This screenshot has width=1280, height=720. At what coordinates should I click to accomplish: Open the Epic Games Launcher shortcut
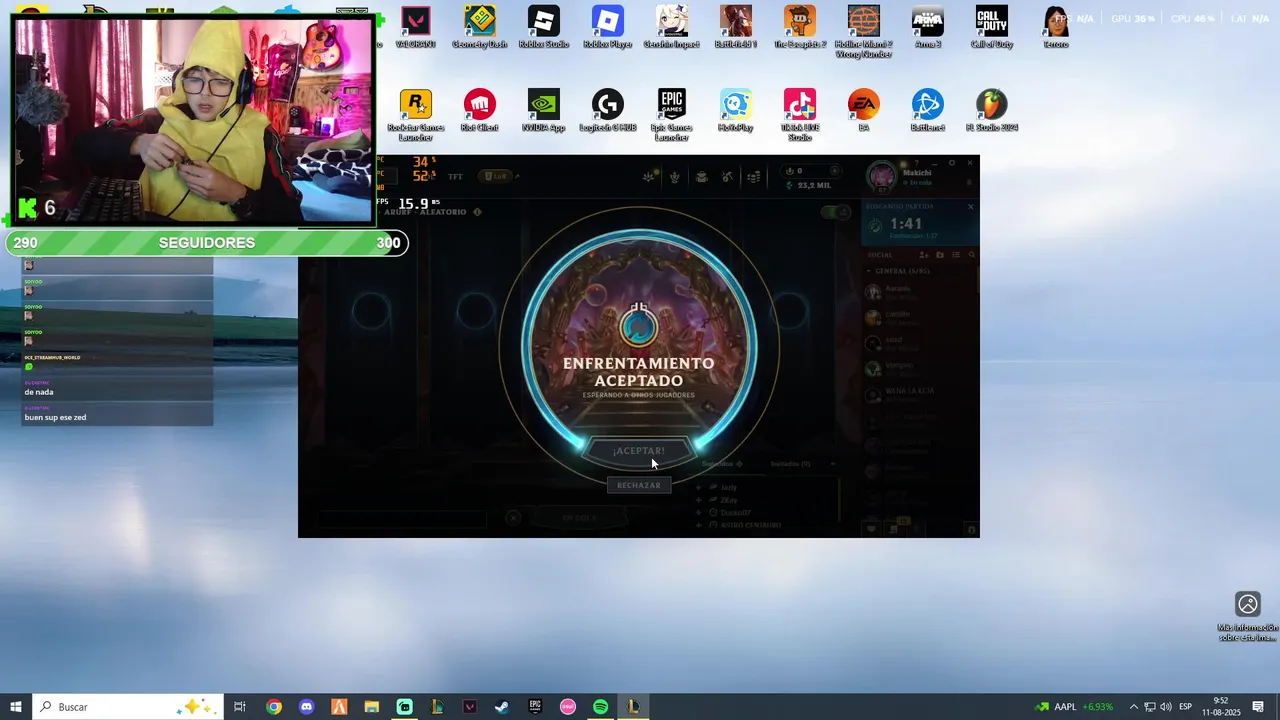click(671, 116)
